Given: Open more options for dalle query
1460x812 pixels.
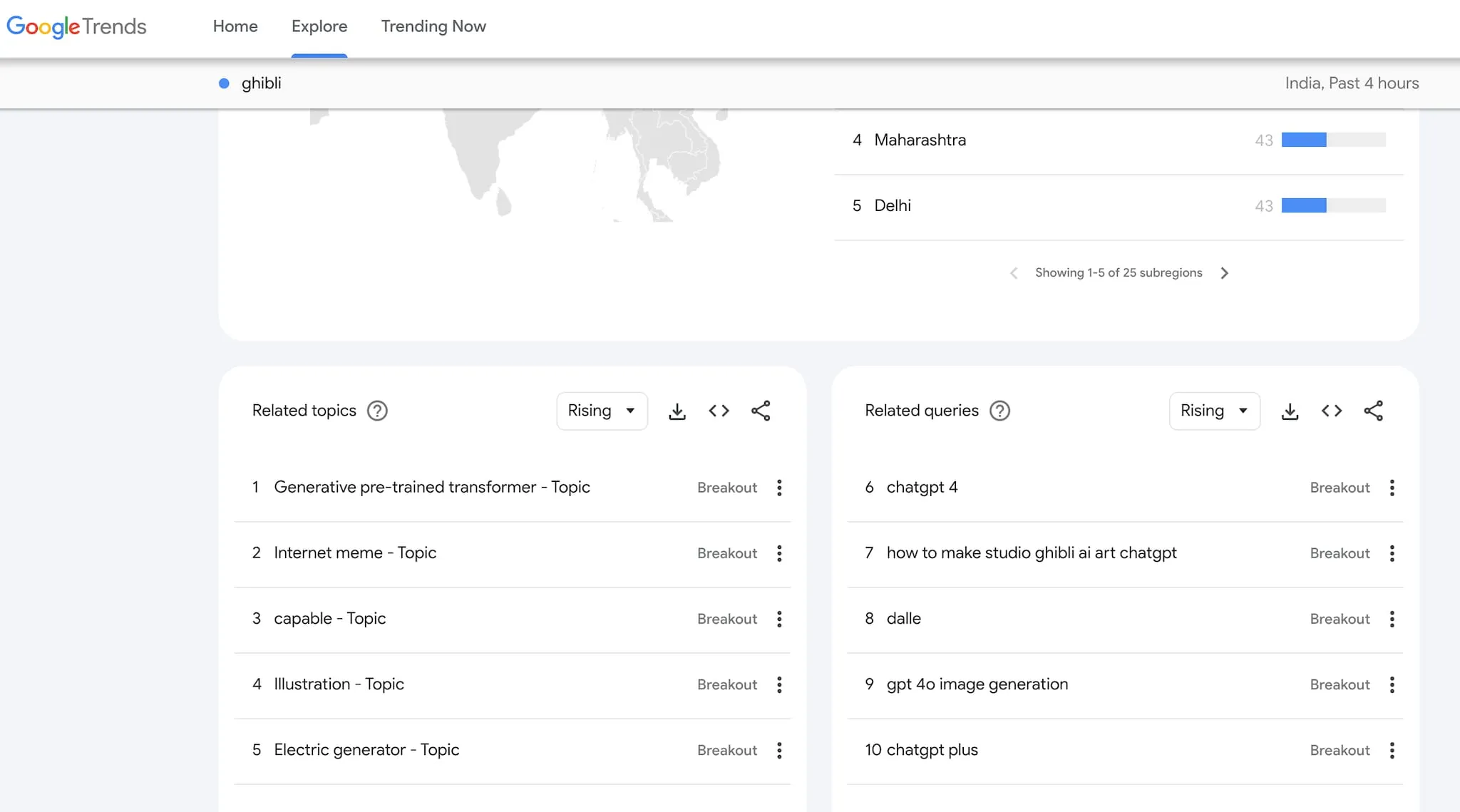Looking at the screenshot, I should click(x=1392, y=619).
